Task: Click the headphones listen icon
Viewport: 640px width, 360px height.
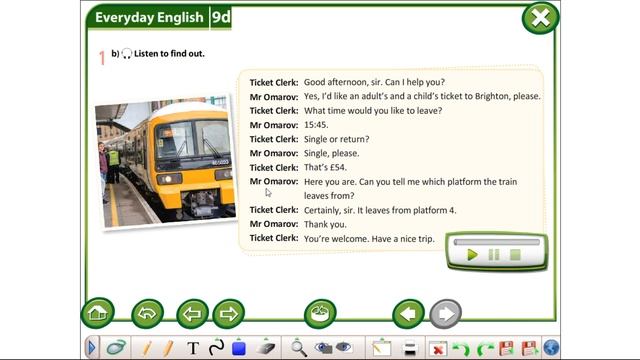Action: [x=127, y=53]
